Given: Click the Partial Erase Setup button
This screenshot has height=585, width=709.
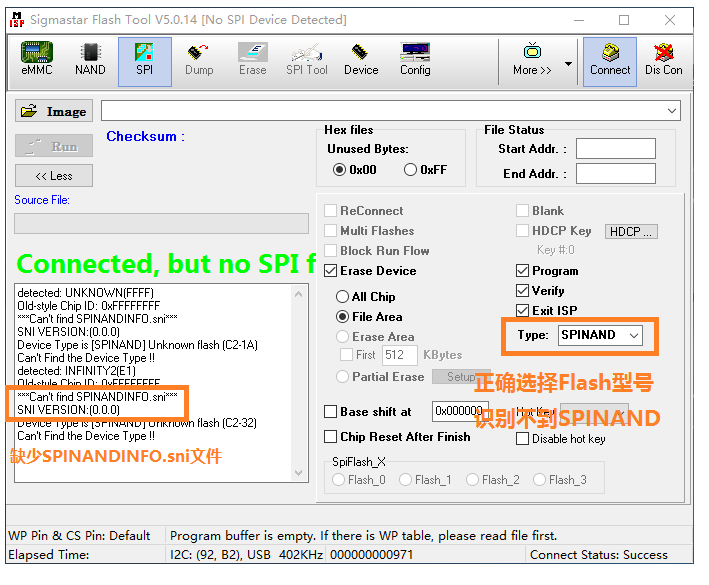Looking at the screenshot, I should [460, 377].
